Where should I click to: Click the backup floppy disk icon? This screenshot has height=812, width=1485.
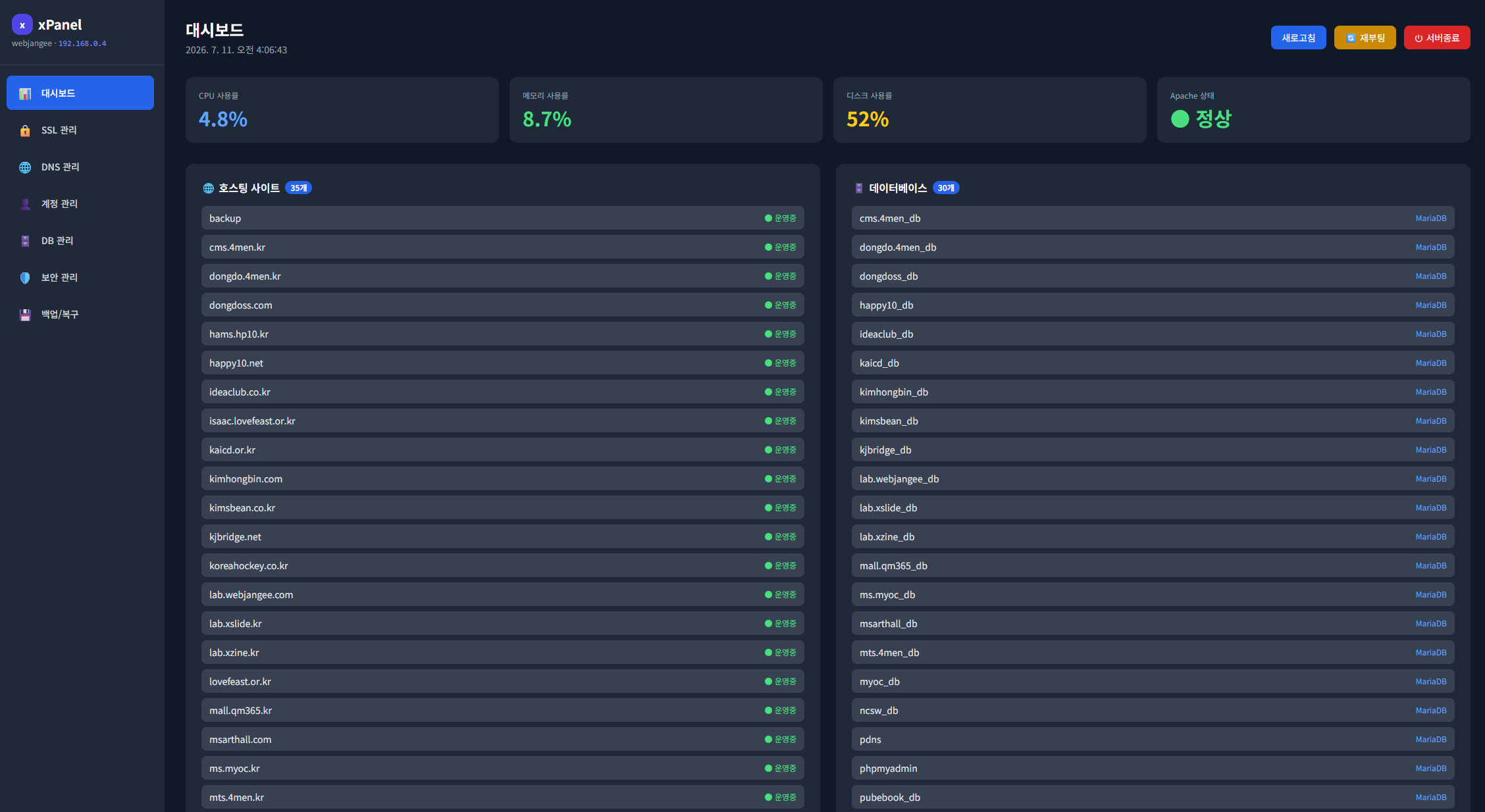tap(25, 315)
